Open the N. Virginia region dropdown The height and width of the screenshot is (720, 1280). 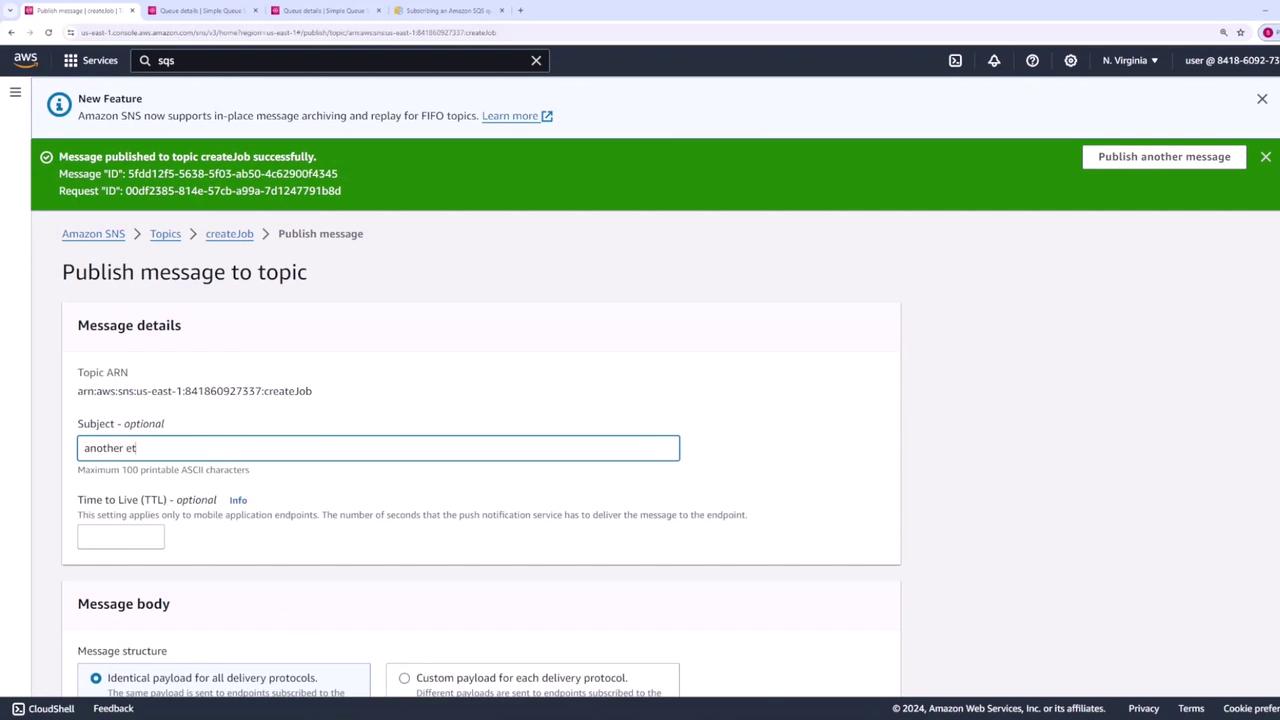click(x=1130, y=61)
